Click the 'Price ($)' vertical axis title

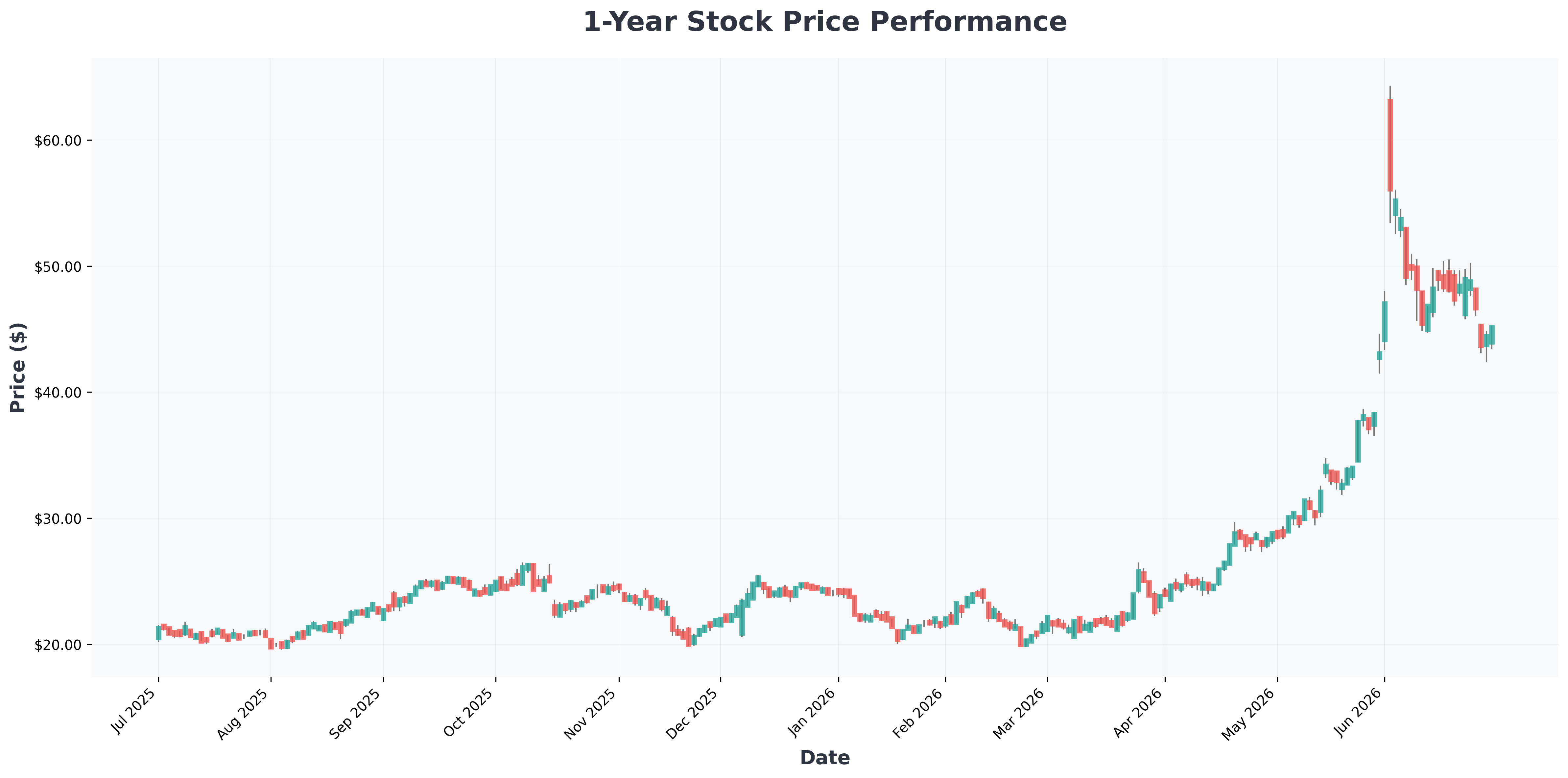click(18, 367)
